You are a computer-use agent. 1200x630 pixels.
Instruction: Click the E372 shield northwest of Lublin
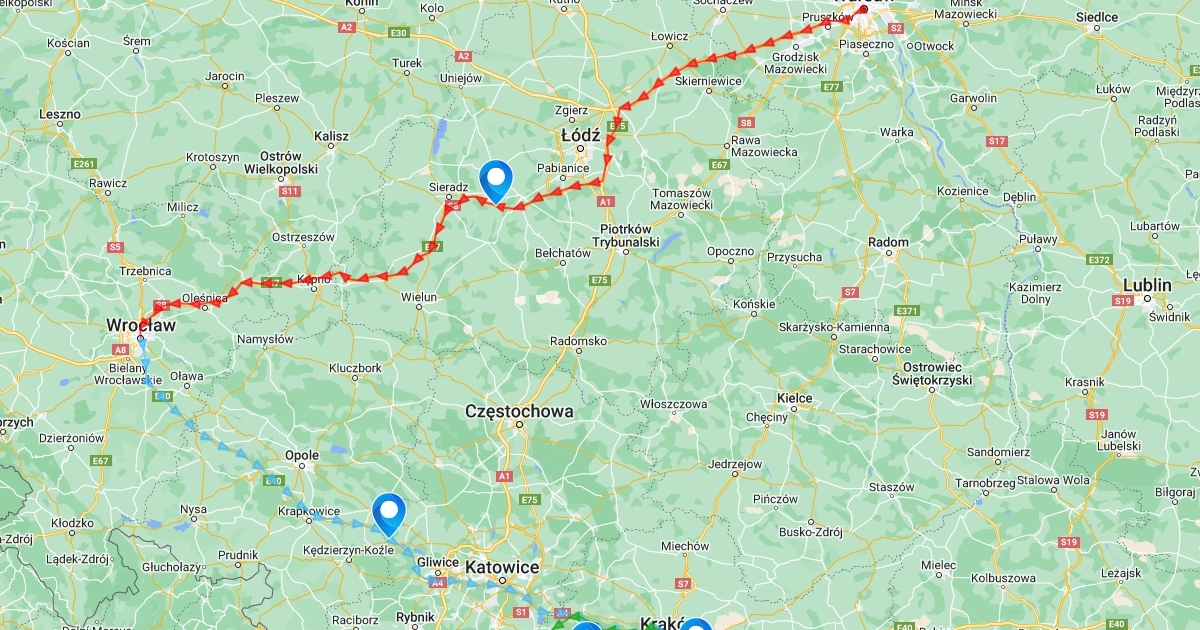coord(1099,260)
